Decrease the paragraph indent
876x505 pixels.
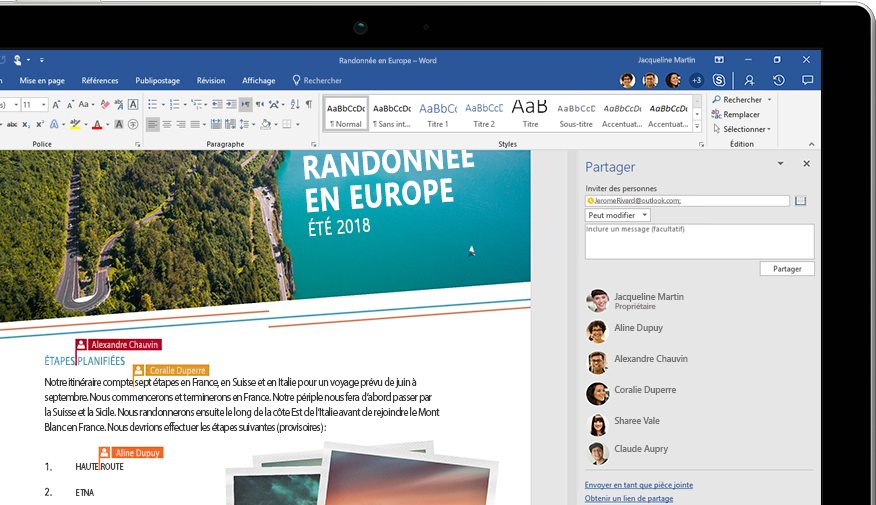[x=217, y=104]
